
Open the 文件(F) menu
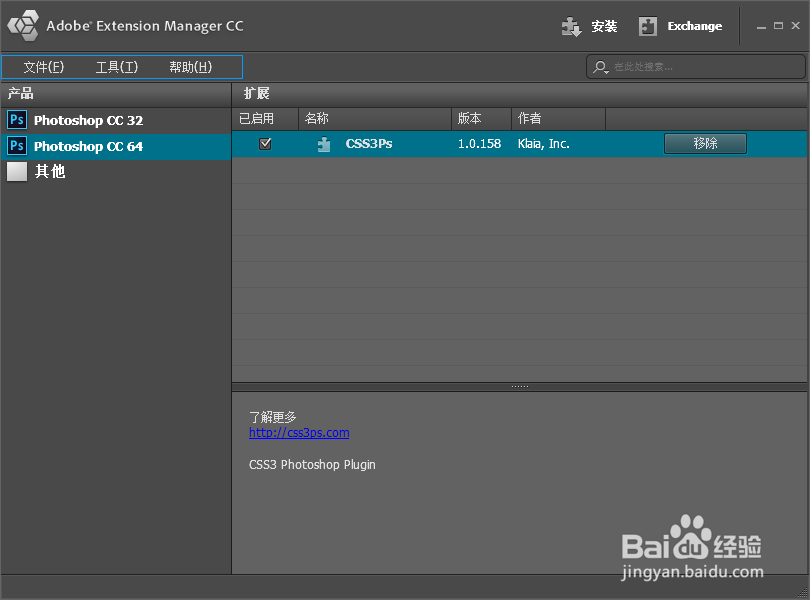click(43, 67)
